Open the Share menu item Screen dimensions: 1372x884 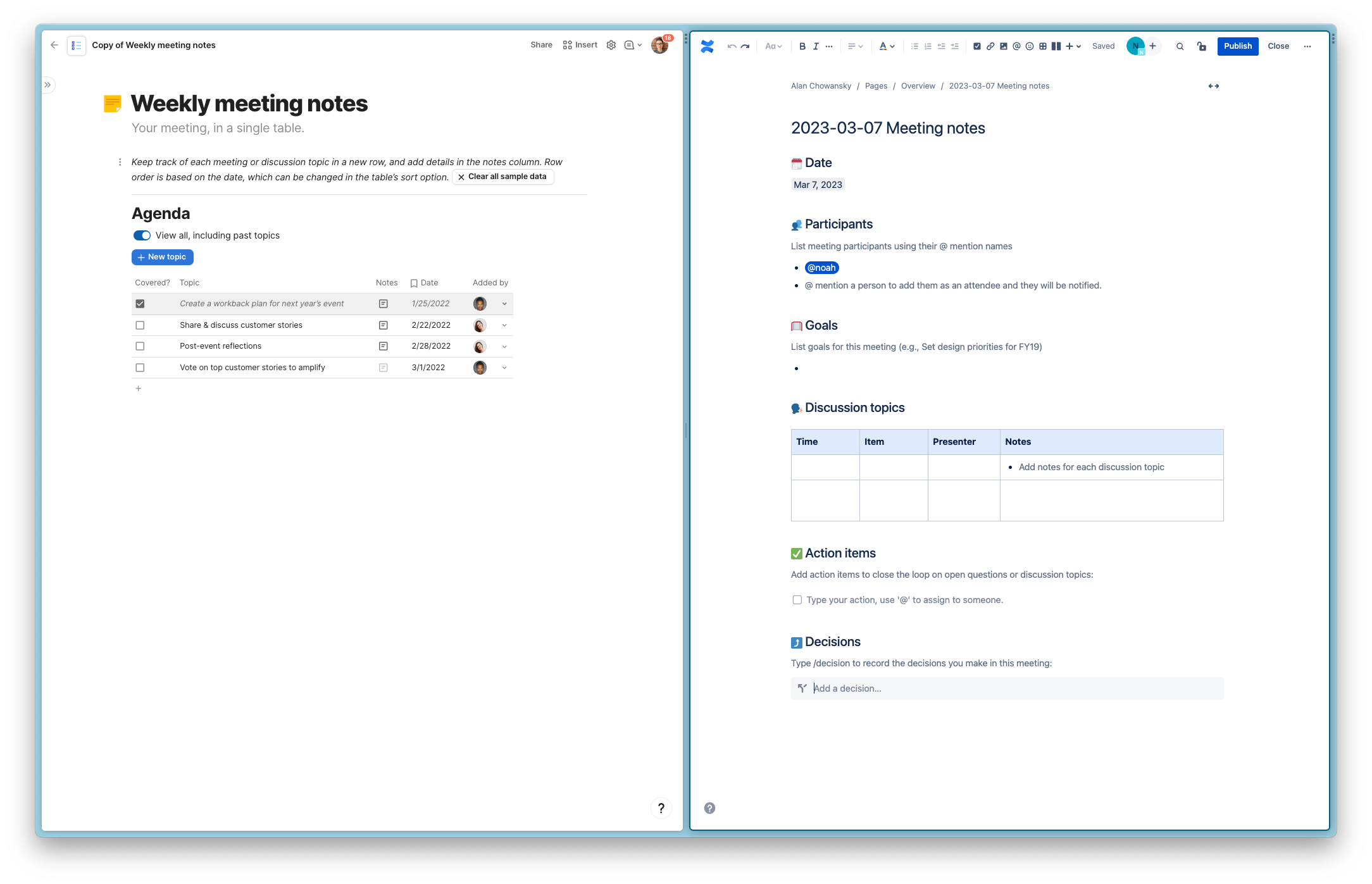click(541, 45)
